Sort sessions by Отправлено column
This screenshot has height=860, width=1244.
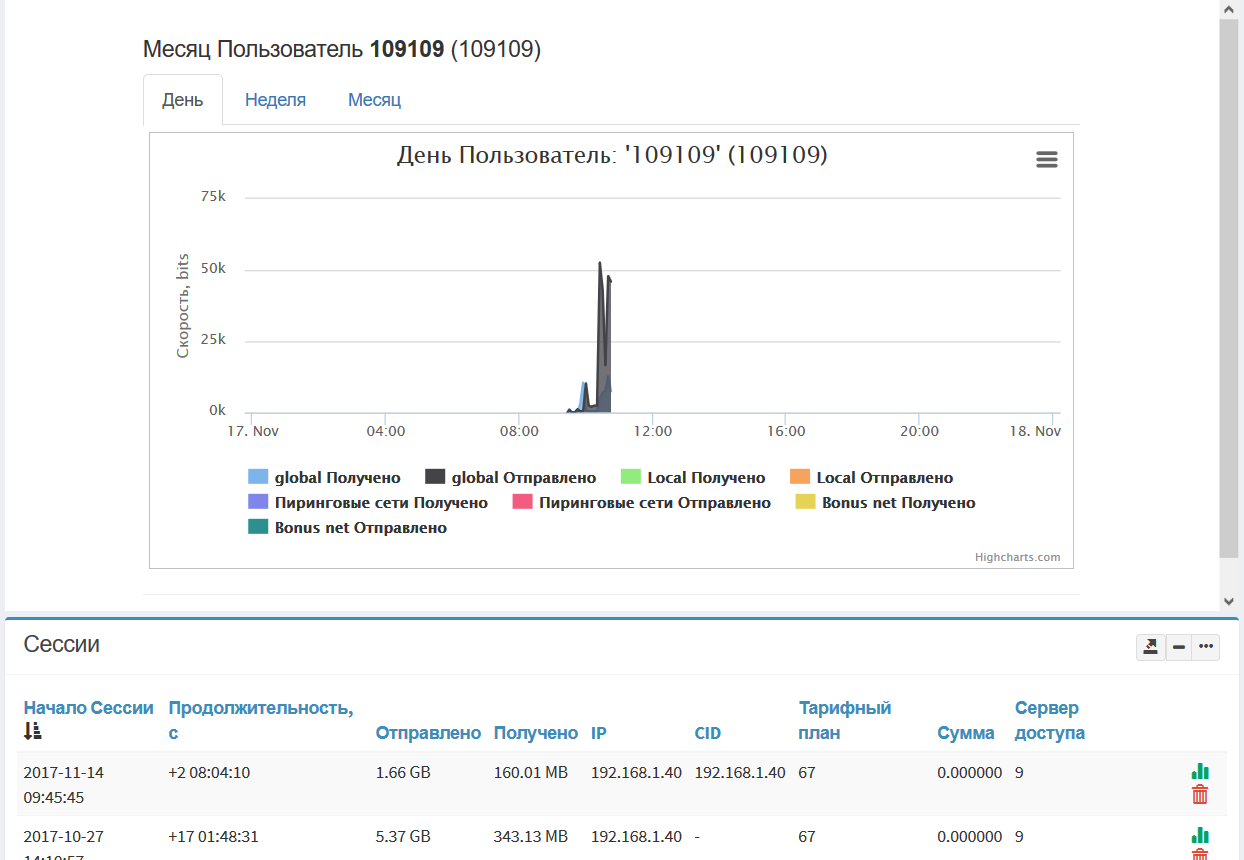428,733
